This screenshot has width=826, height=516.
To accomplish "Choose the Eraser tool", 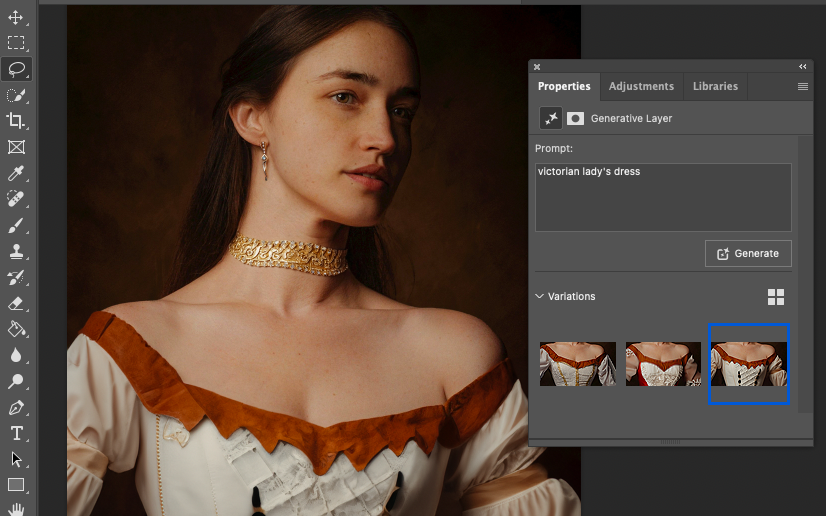I will [16, 303].
